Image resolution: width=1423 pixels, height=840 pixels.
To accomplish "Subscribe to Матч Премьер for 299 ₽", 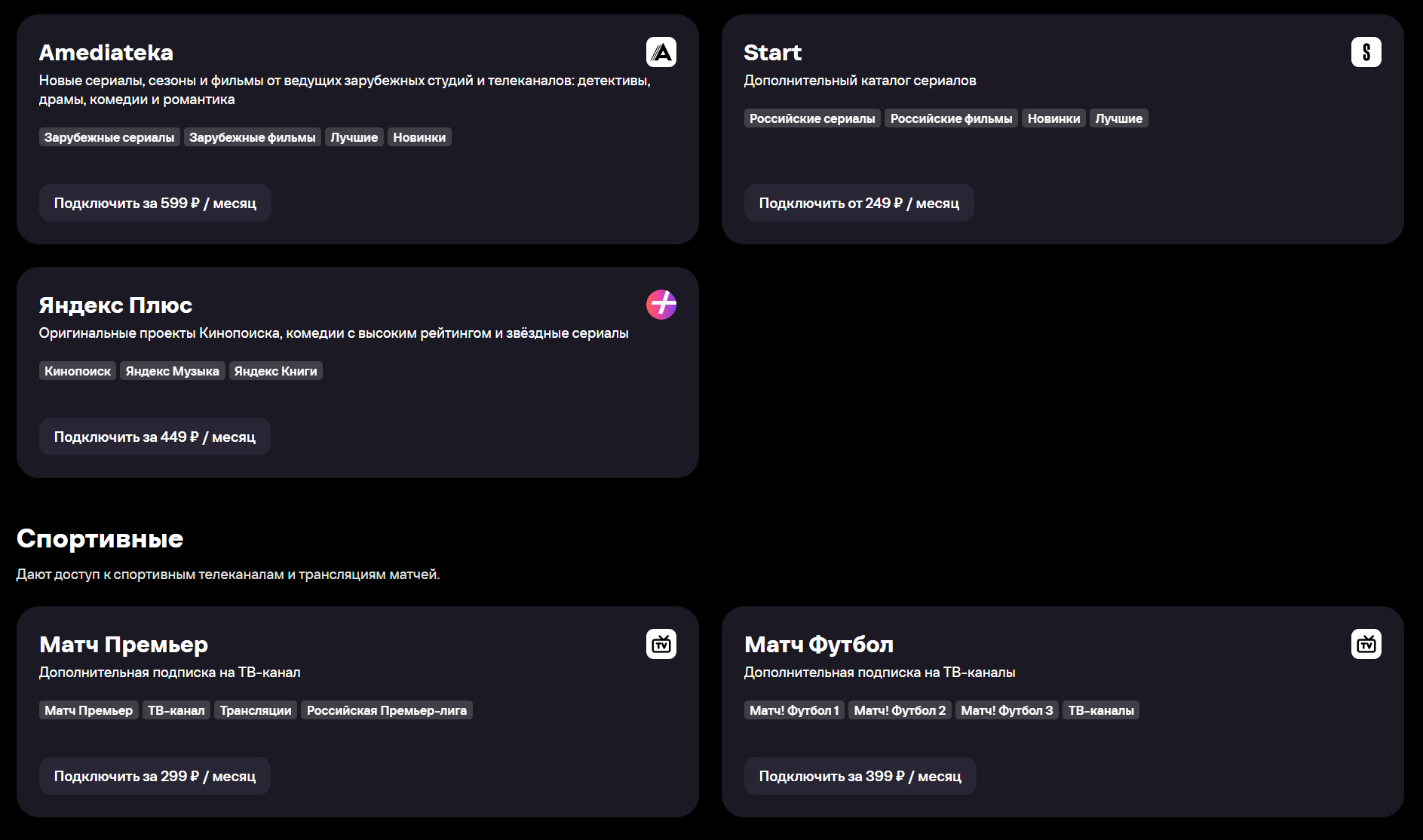I will 155,776.
